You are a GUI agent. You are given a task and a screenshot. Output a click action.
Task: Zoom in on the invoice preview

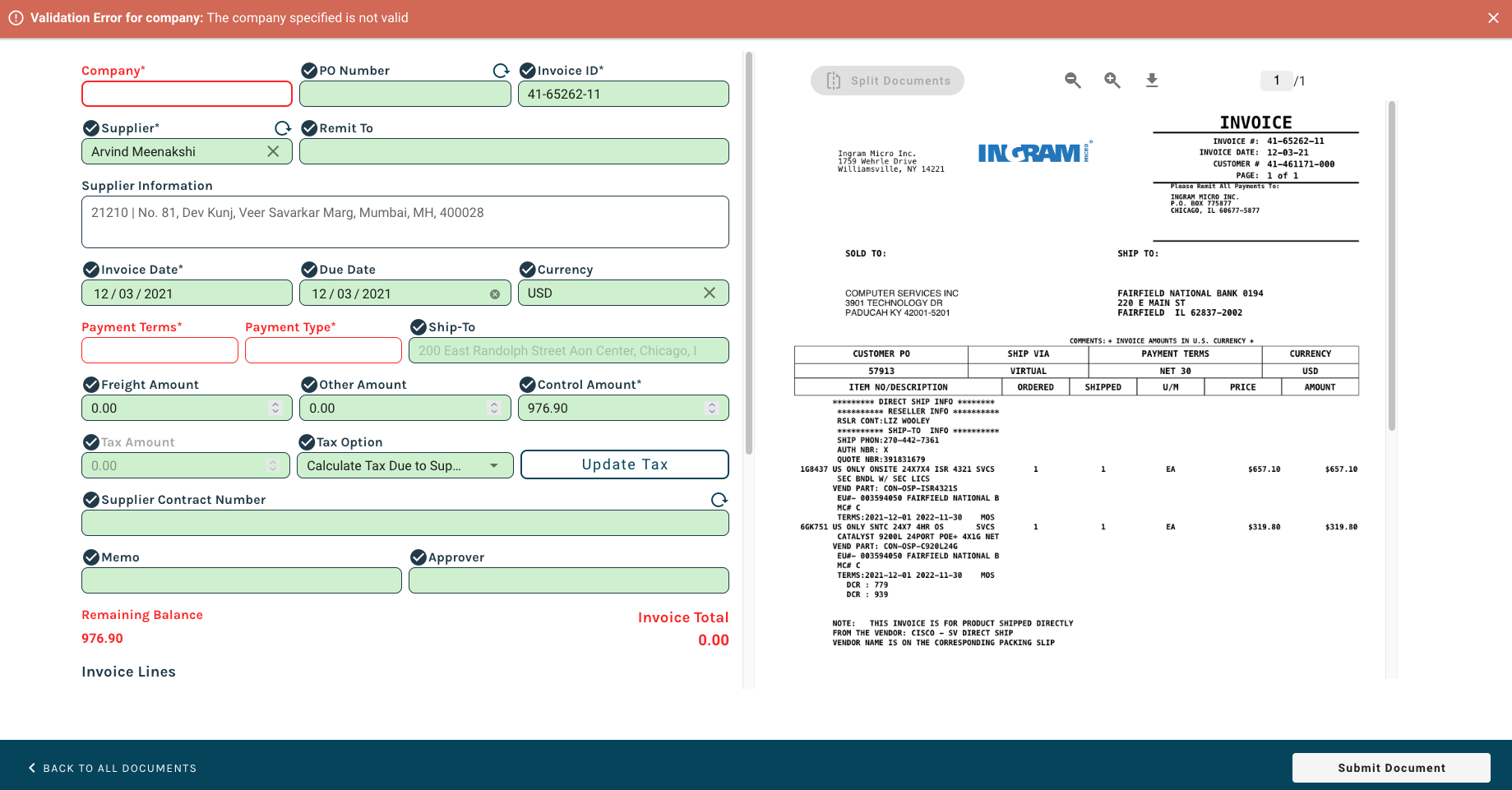[x=1112, y=80]
